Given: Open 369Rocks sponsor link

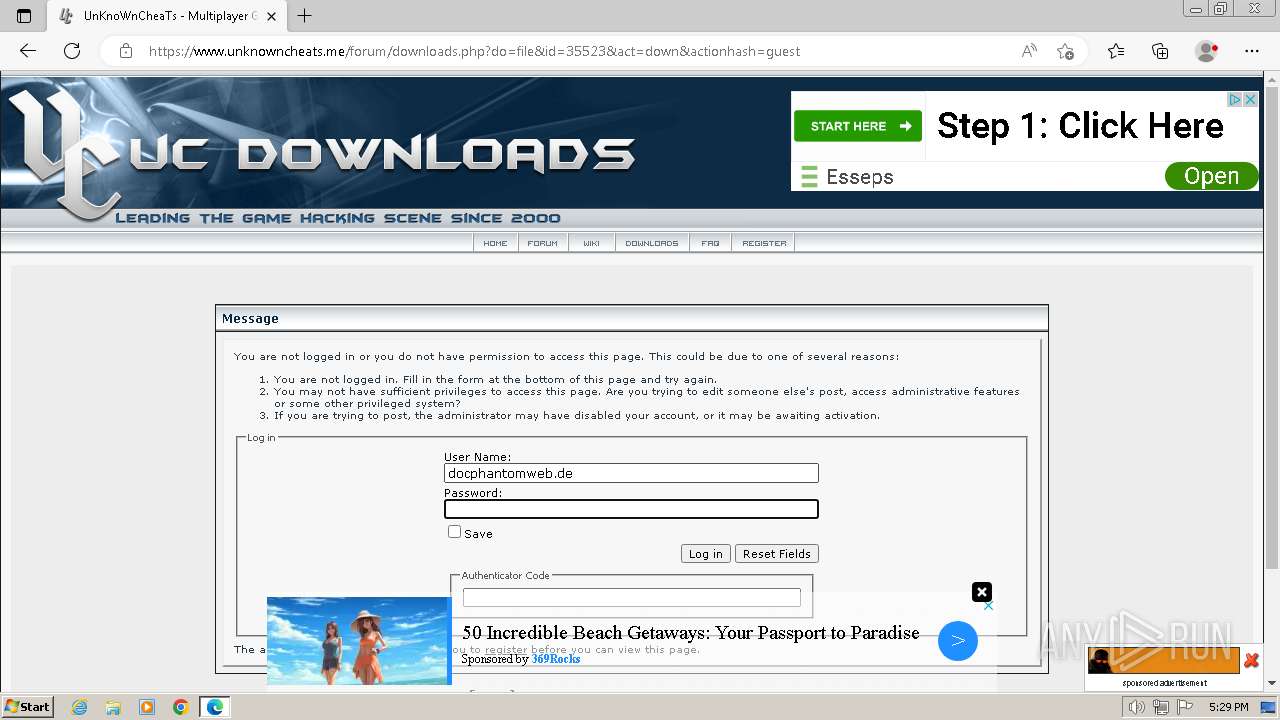Looking at the screenshot, I should tap(555, 659).
